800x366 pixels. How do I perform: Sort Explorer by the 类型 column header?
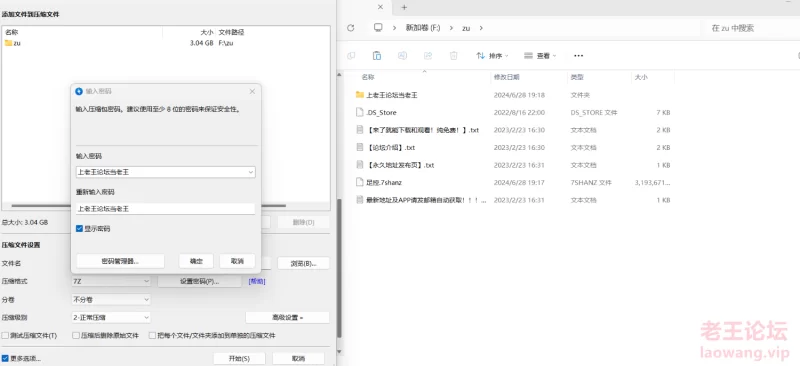tap(577, 77)
